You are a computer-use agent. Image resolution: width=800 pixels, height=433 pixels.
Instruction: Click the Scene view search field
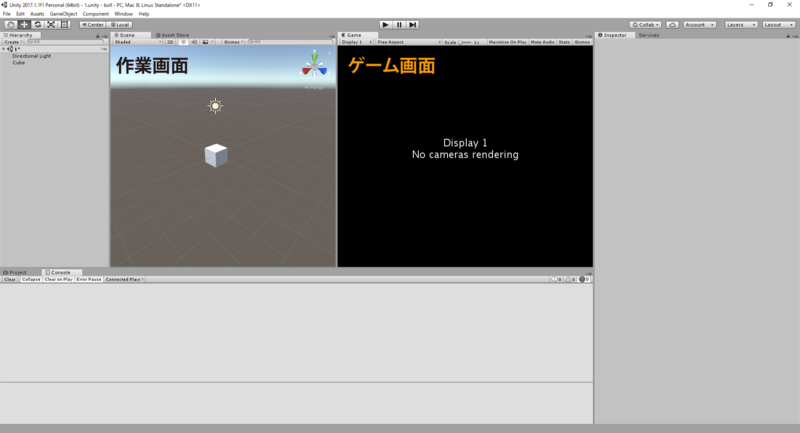point(290,42)
